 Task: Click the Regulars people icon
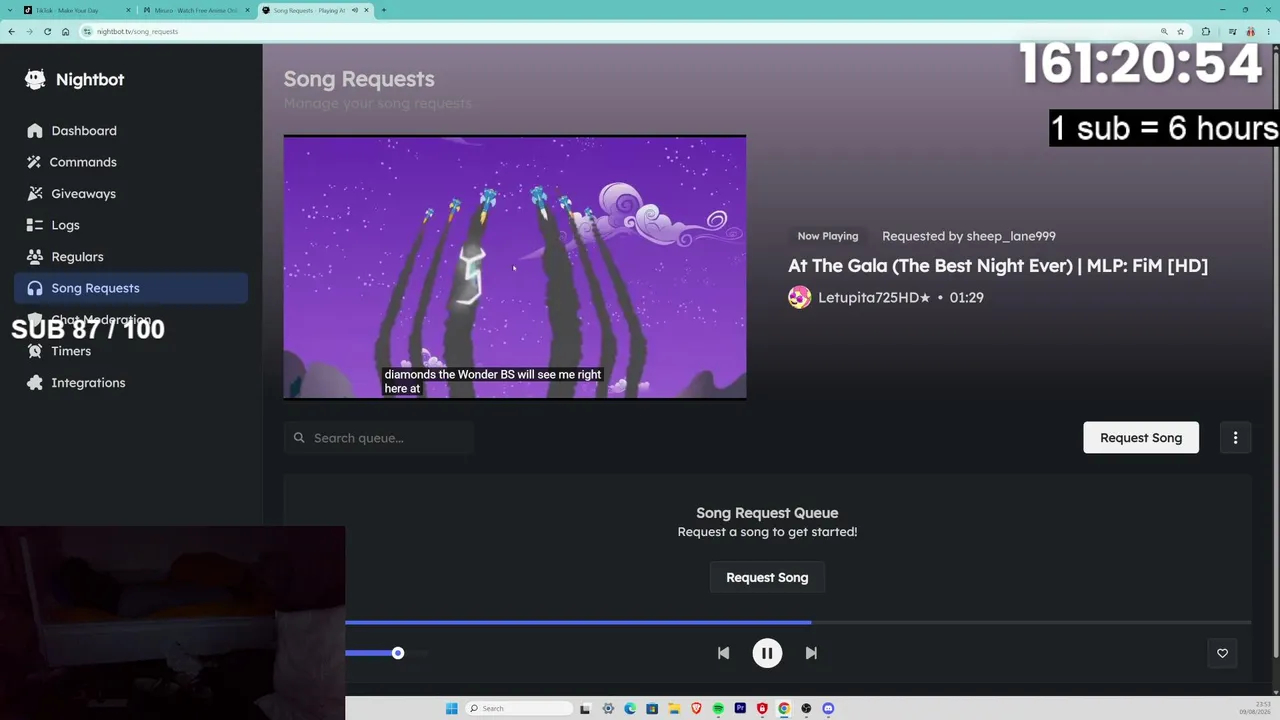tap(35, 257)
